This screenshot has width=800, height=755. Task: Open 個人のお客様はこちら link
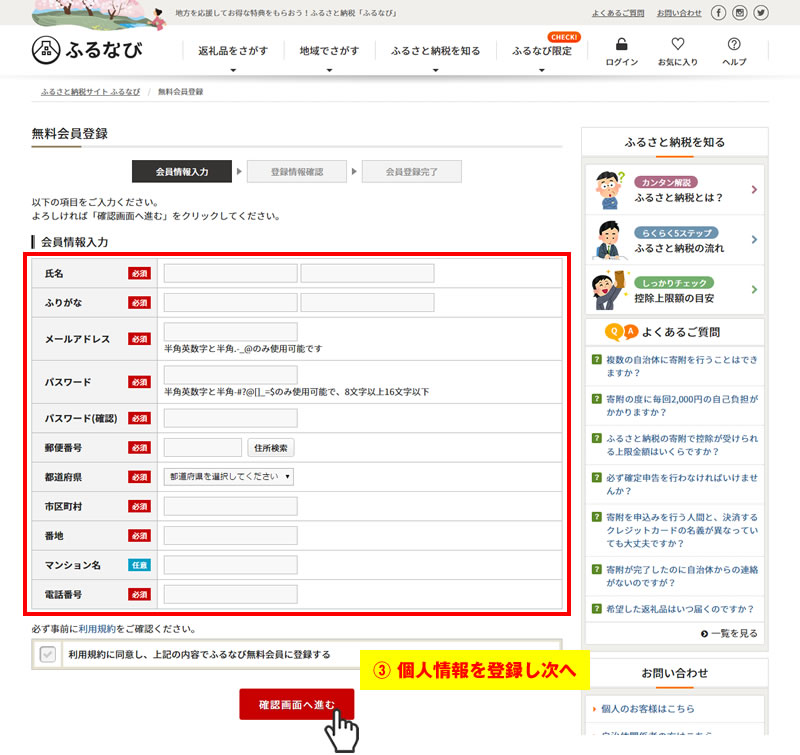pos(647,709)
